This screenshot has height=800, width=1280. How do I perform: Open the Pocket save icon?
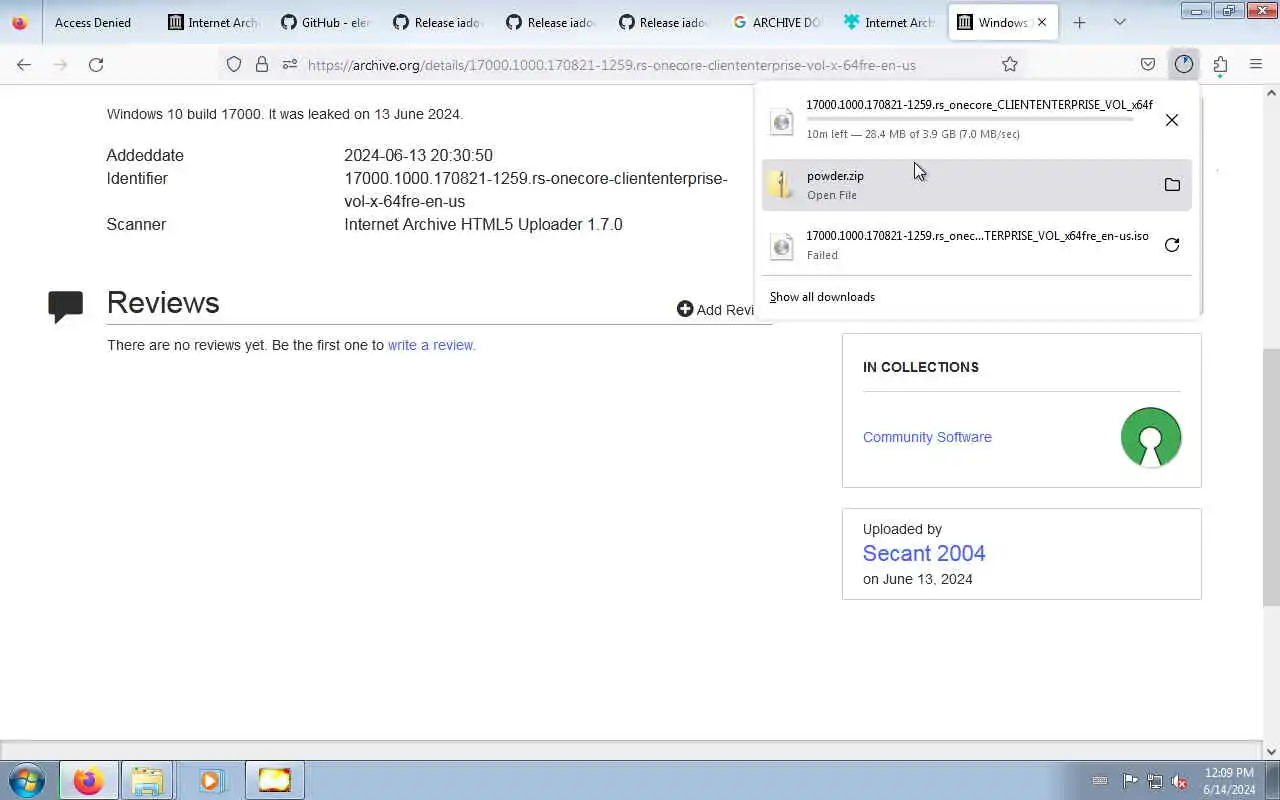click(x=1148, y=64)
